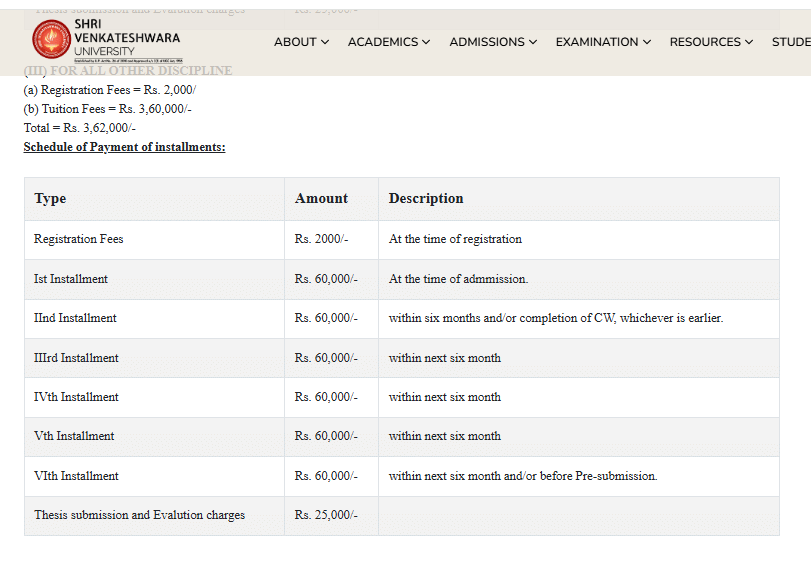Click the Ist Installment cell
Viewport: 811px width, 568px height.
[71, 279]
